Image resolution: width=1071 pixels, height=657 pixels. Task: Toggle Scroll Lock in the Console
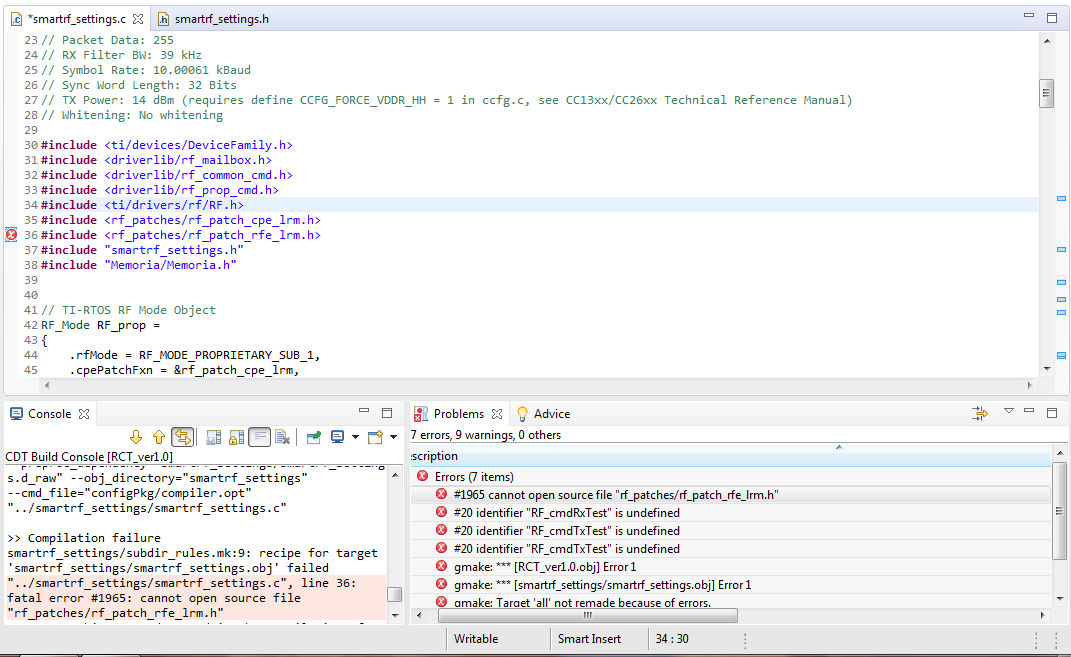[x=236, y=437]
